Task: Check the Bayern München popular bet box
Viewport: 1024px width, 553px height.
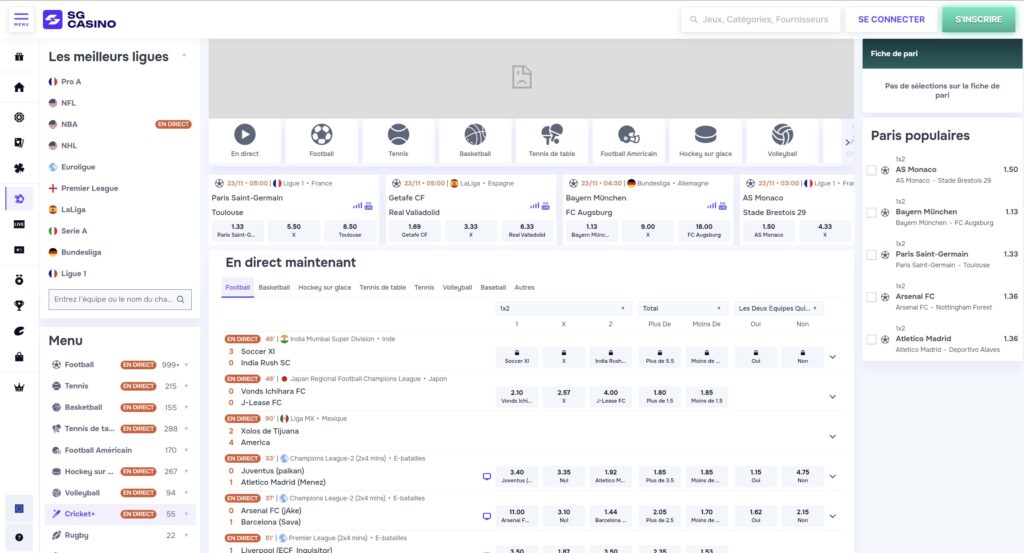Action: pyautogui.click(x=871, y=213)
